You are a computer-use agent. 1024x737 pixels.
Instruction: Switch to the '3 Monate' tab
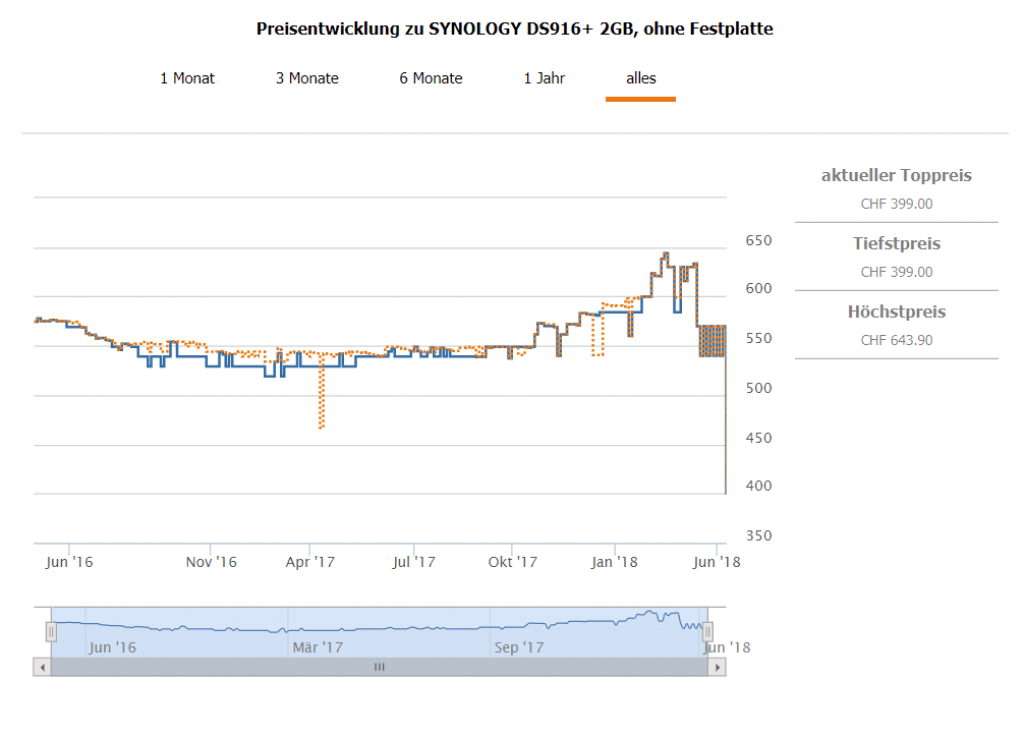[307, 78]
